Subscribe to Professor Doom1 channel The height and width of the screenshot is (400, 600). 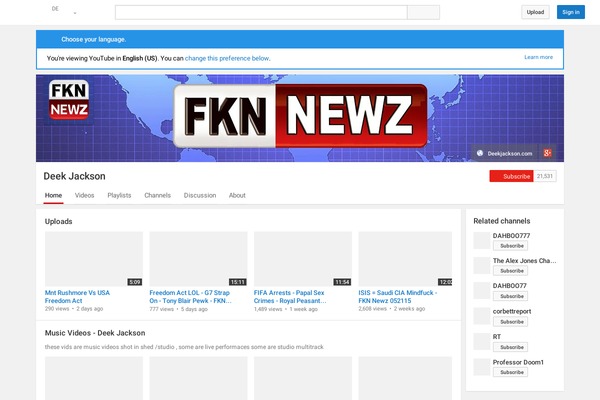point(510,372)
